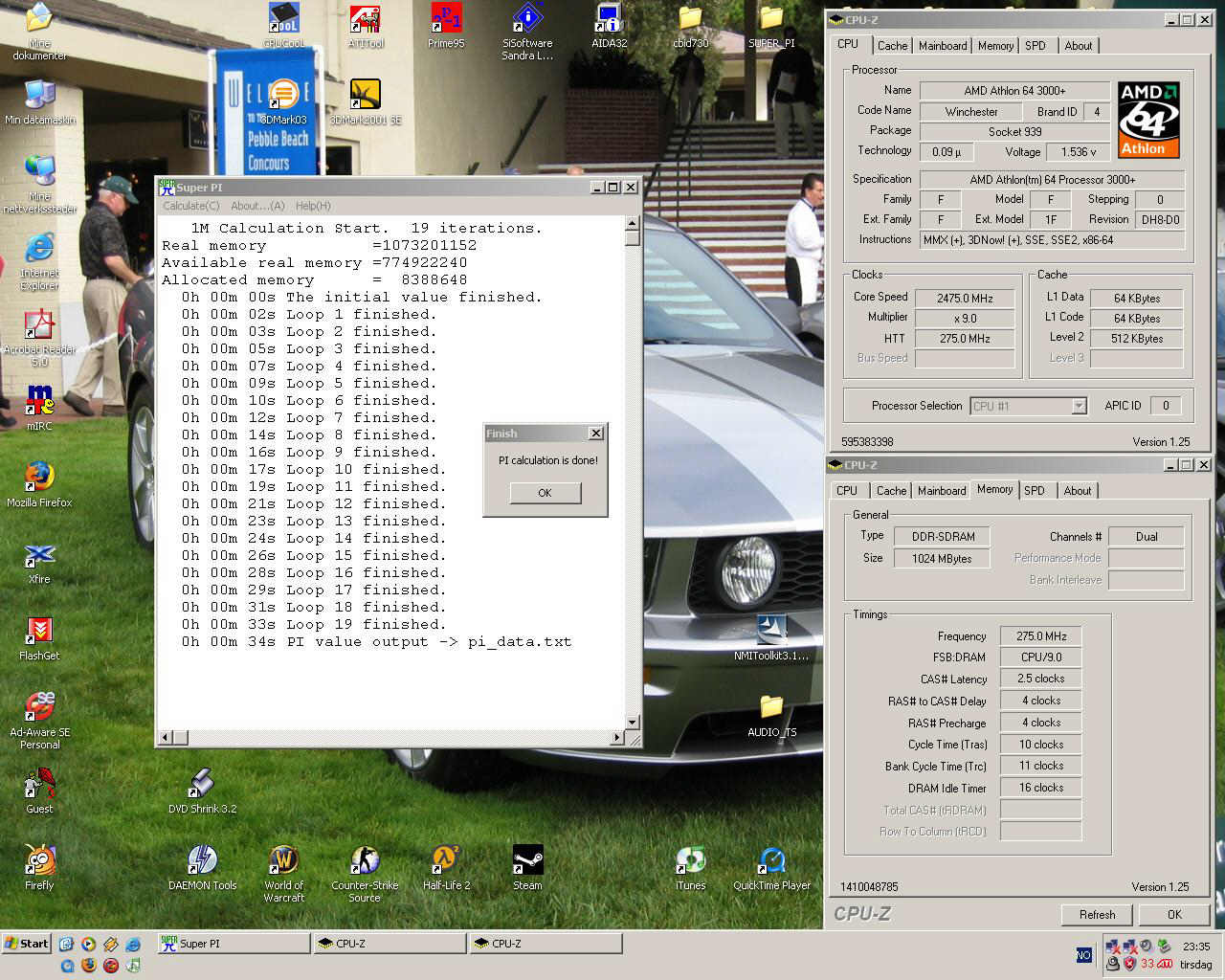Open the Calculate(C) menu in Super PI
The height and width of the screenshot is (980, 1225).
tap(190, 206)
